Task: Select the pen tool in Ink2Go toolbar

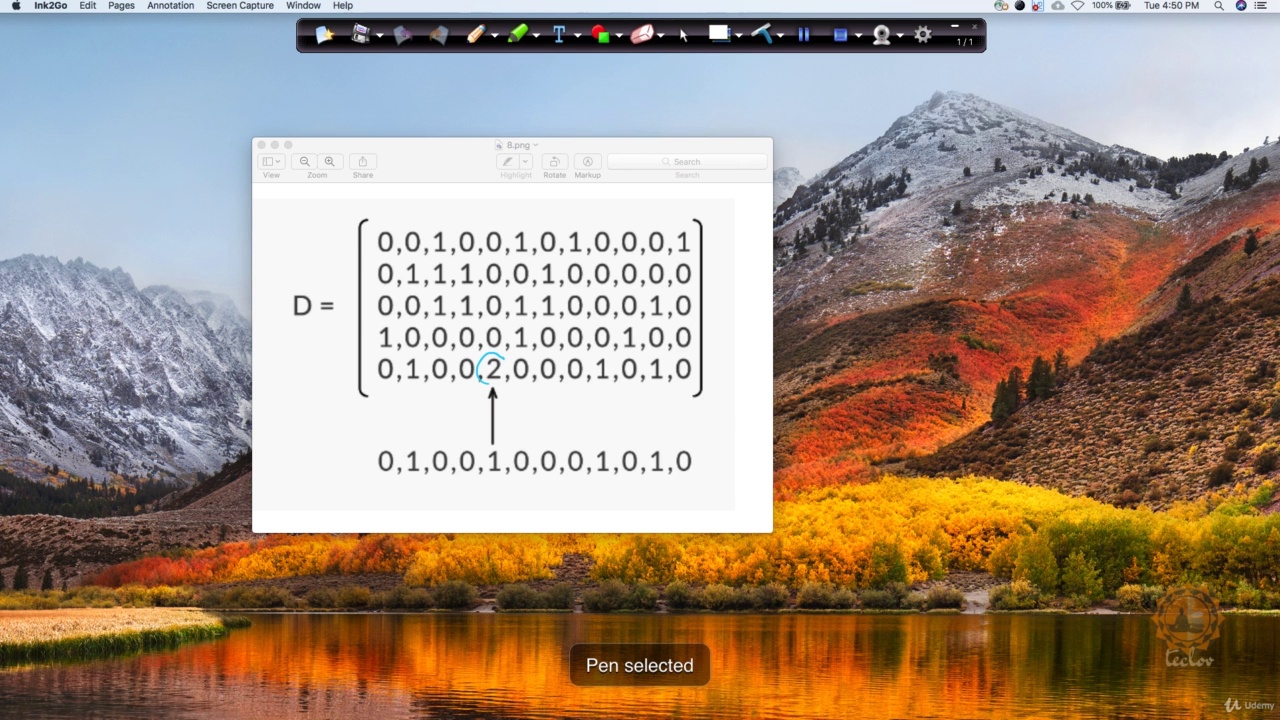Action: tap(475, 35)
